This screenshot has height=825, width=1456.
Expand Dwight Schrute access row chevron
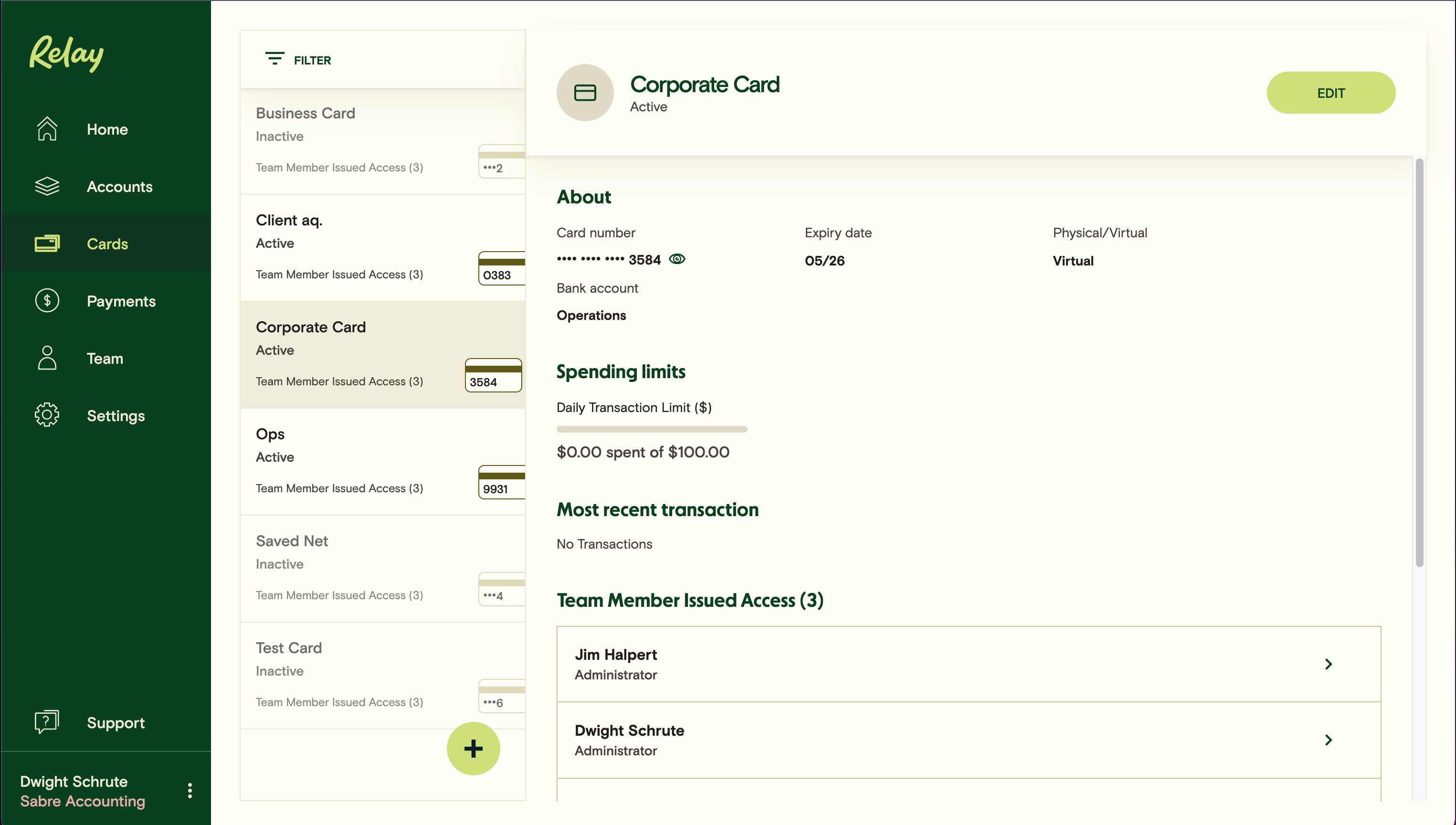1329,740
